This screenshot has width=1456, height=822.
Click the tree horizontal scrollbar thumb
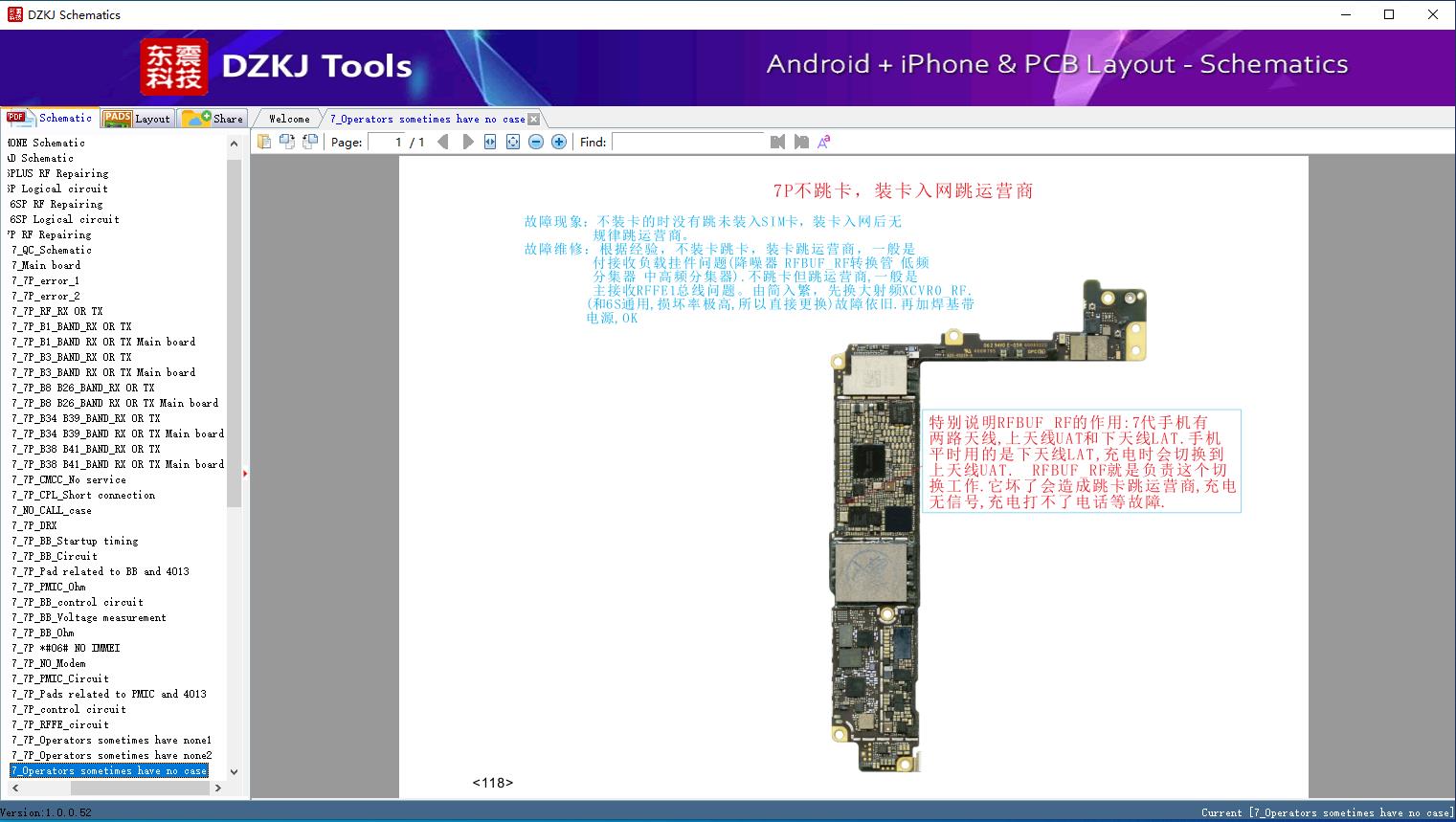click(x=140, y=788)
